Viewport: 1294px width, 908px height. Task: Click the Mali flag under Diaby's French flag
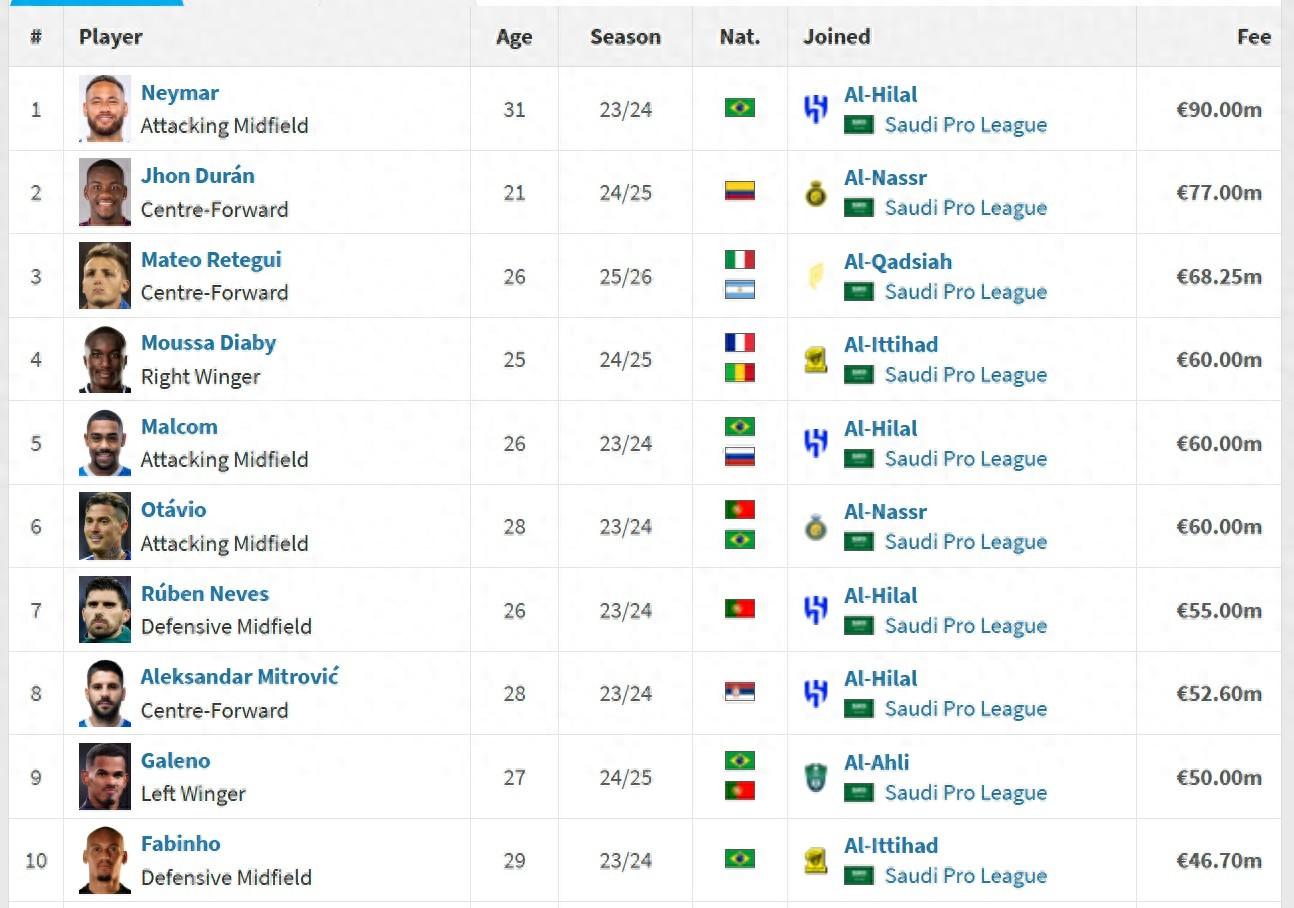click(739, 373)
